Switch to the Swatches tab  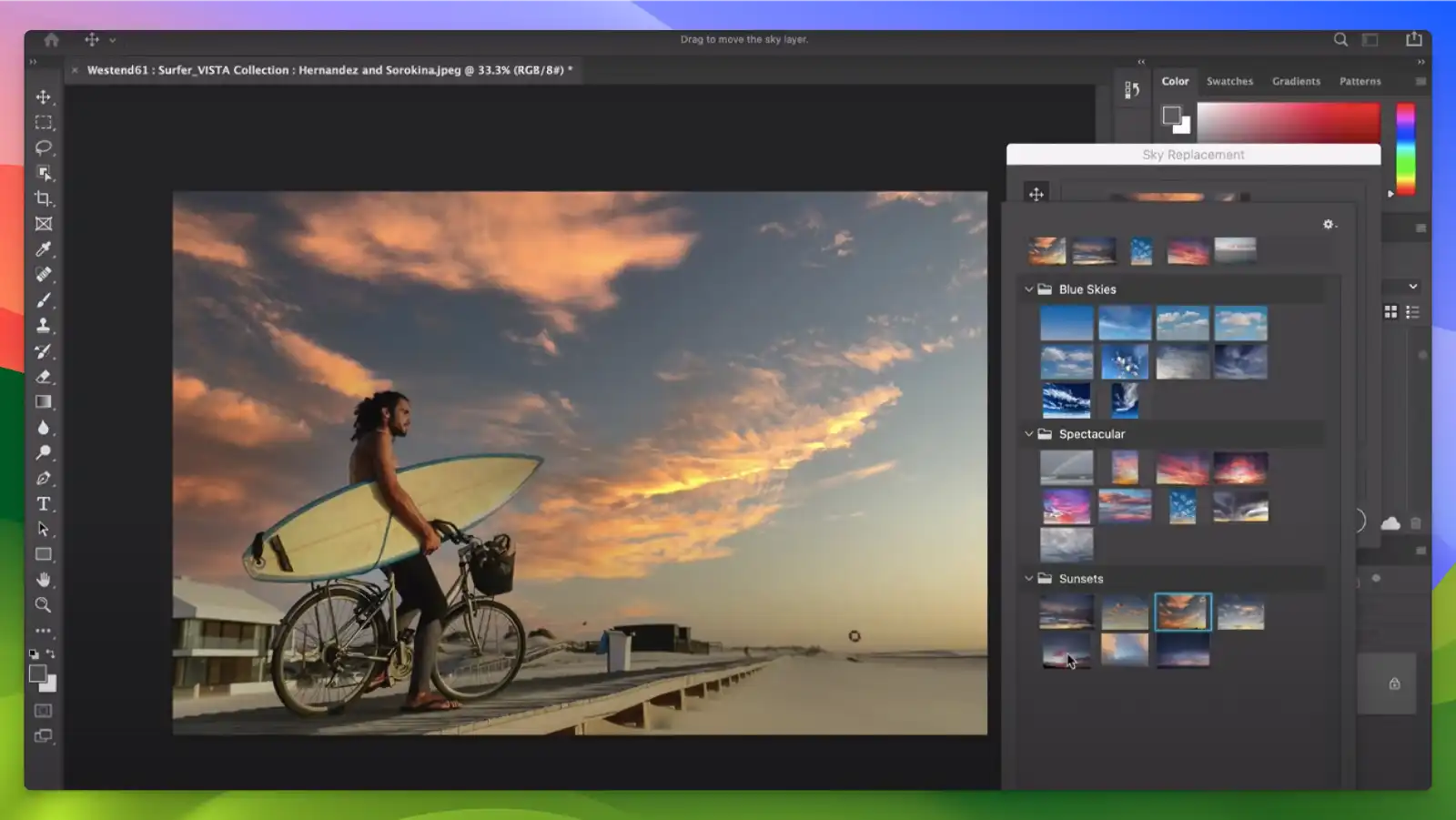[1229, 81]
